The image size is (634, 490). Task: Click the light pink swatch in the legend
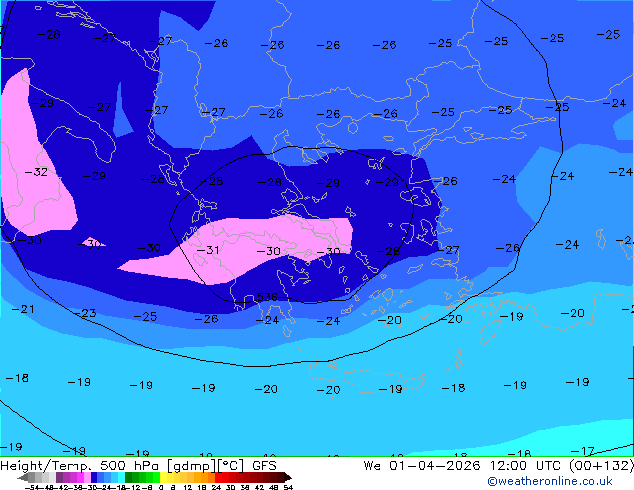click(x=87, y=477)
